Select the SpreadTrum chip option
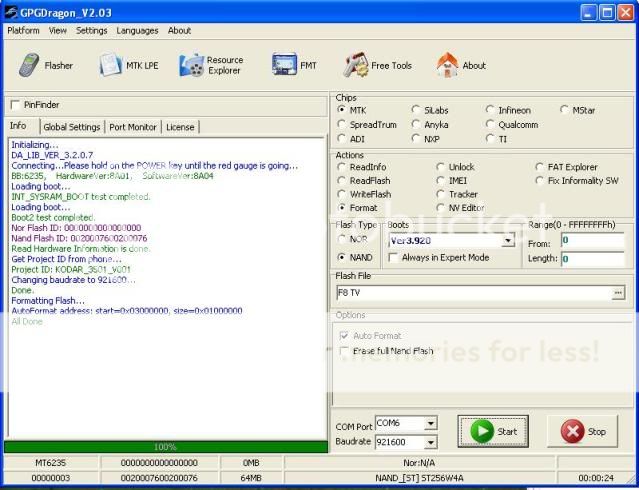The width and height of the screenshot is (639, 490). (342, 124)
